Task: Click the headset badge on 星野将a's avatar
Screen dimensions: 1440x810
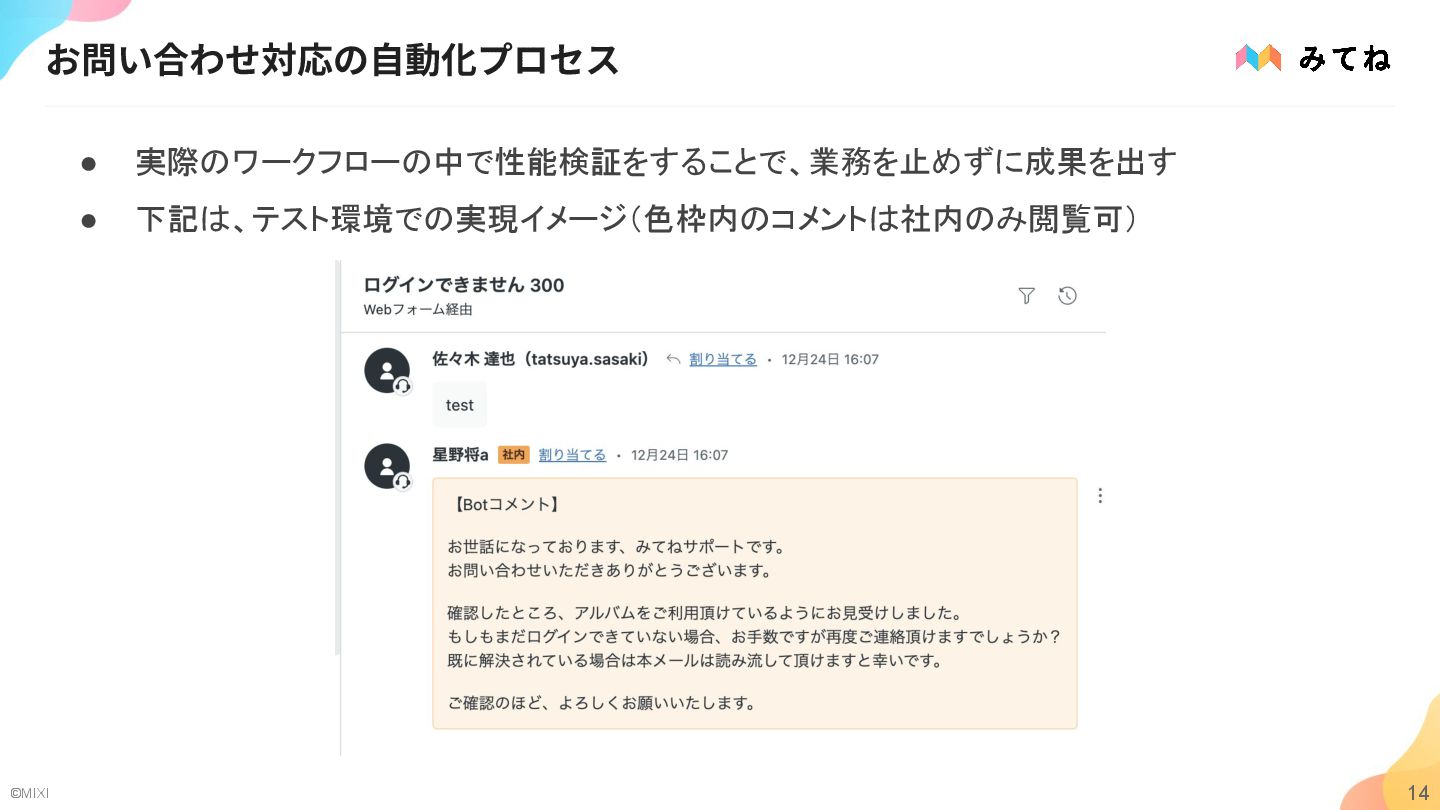Action: pyautogui.click(x=403, y=482)
